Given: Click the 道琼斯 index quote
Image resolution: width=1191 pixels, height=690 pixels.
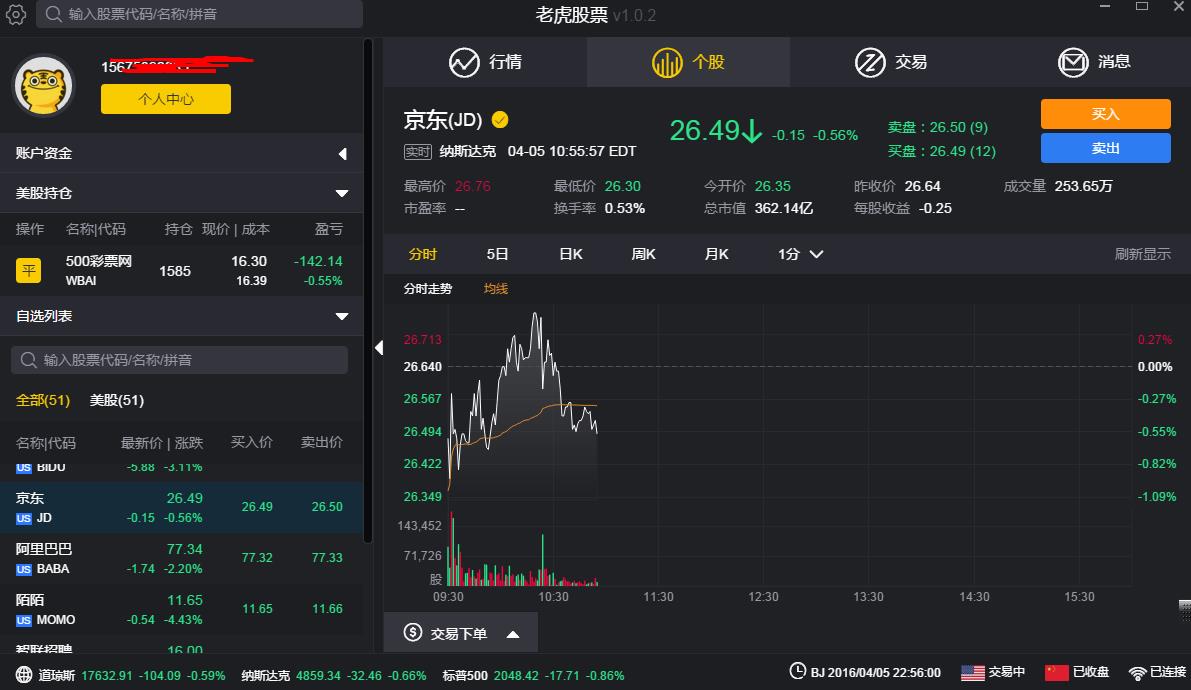Looking at the screenshot, I should [131, 675].
